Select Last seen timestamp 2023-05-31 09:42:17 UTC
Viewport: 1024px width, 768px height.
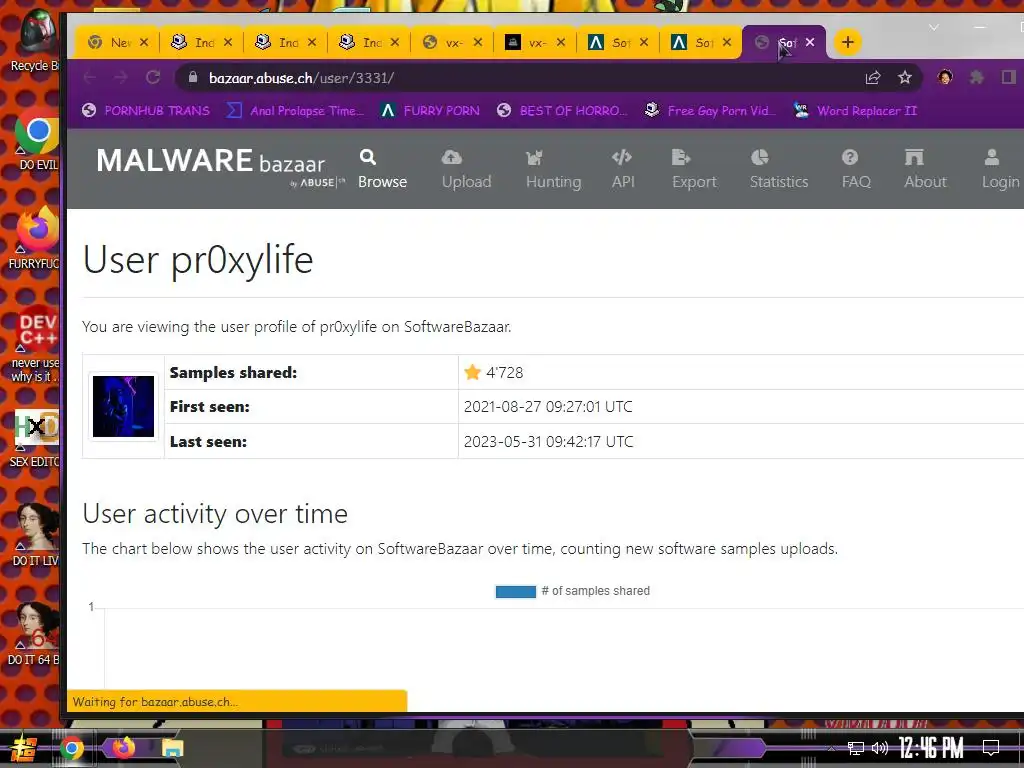pyautogui.click(x=549, y=441)
